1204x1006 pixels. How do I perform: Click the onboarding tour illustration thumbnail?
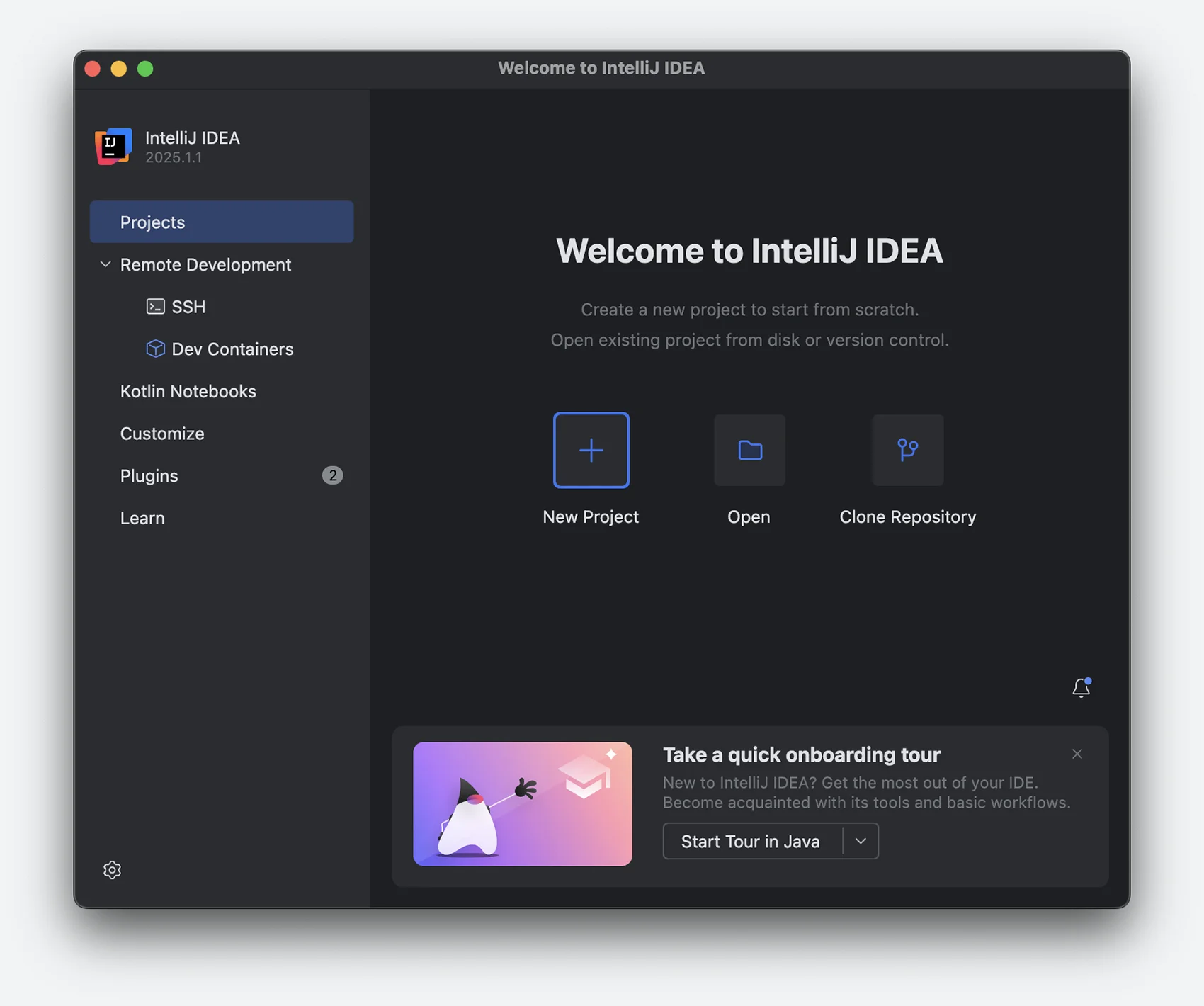coord(523,803)
